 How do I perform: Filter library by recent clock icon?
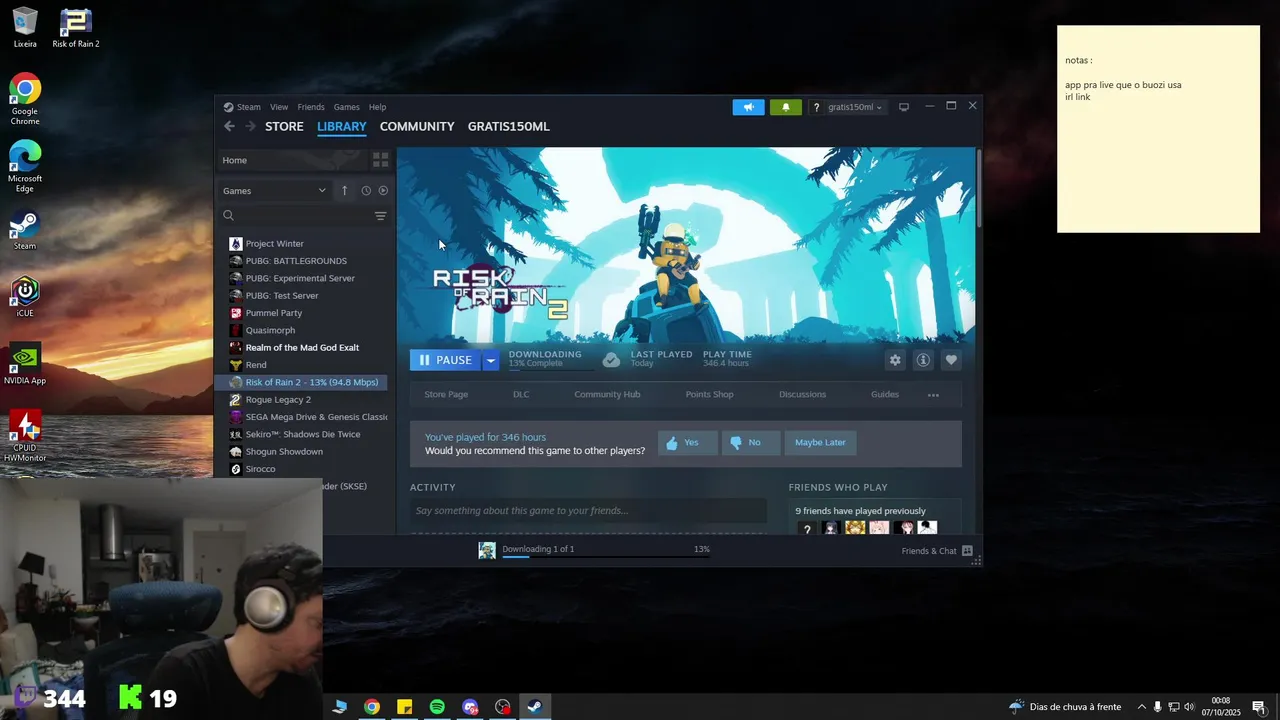366,190
